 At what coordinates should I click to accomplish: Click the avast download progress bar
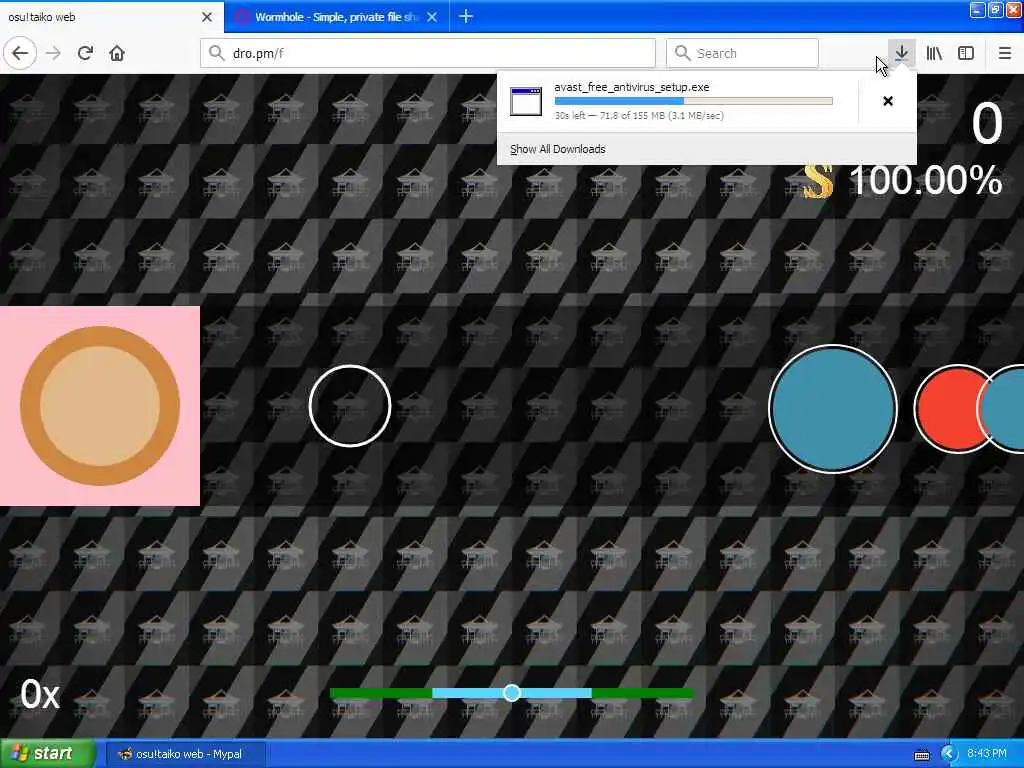pyautogui.click(x=694, y=101)
